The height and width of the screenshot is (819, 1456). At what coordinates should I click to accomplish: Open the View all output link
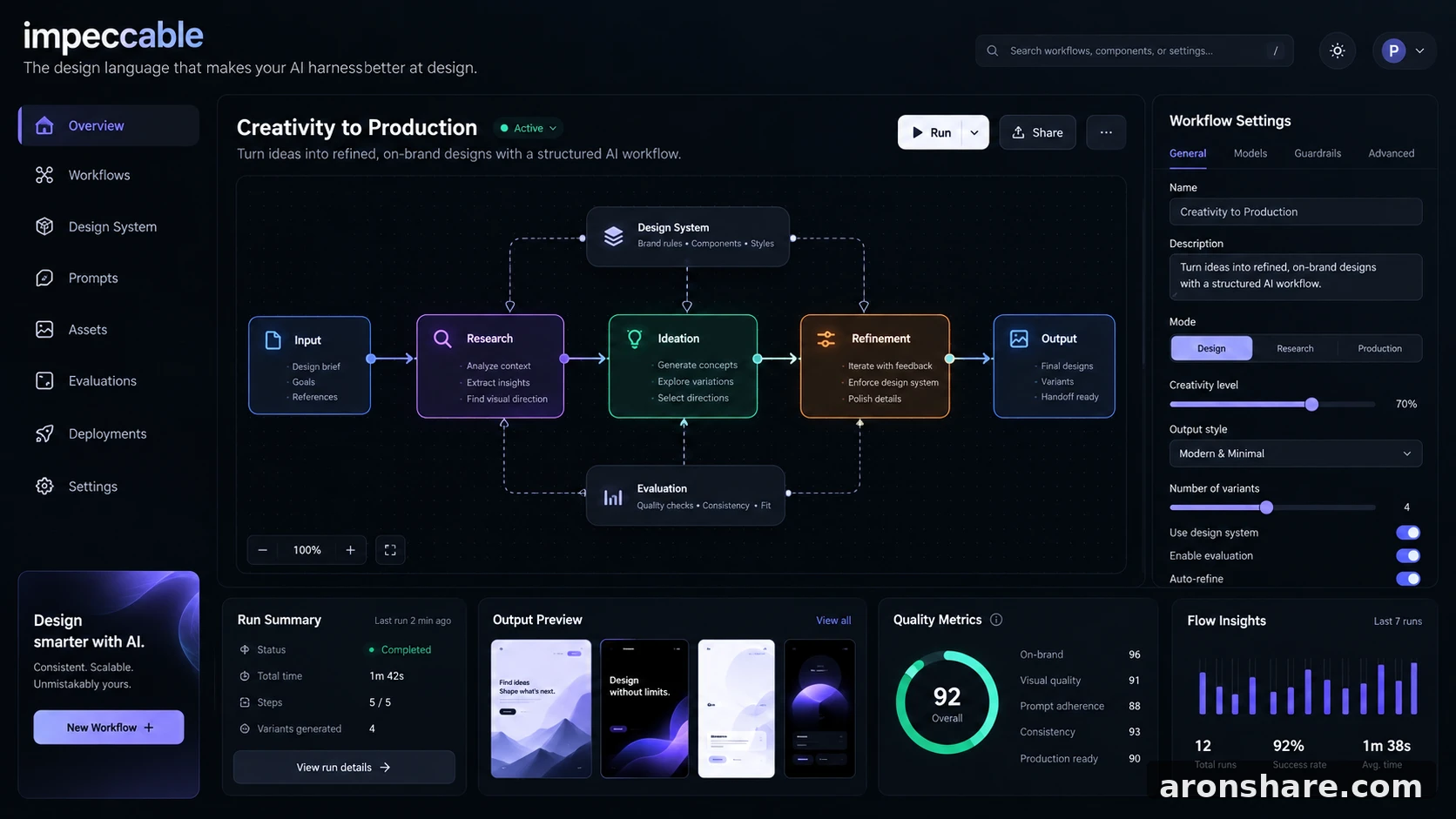833,621
